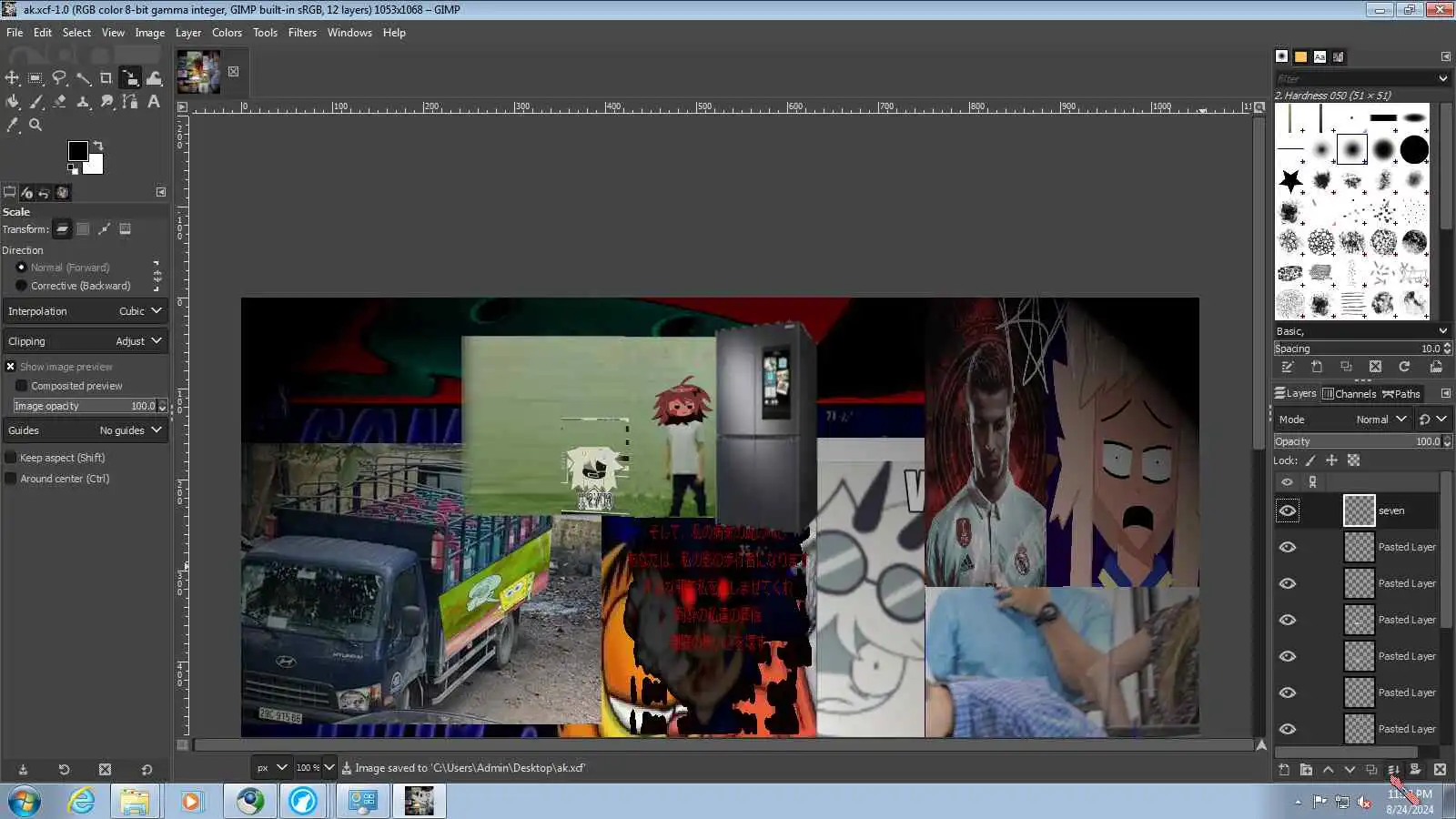Image resolution: width=1456 pixels, height=819 pixels.
Task: Select the Paths tool
Action: (x=130, y=102)
